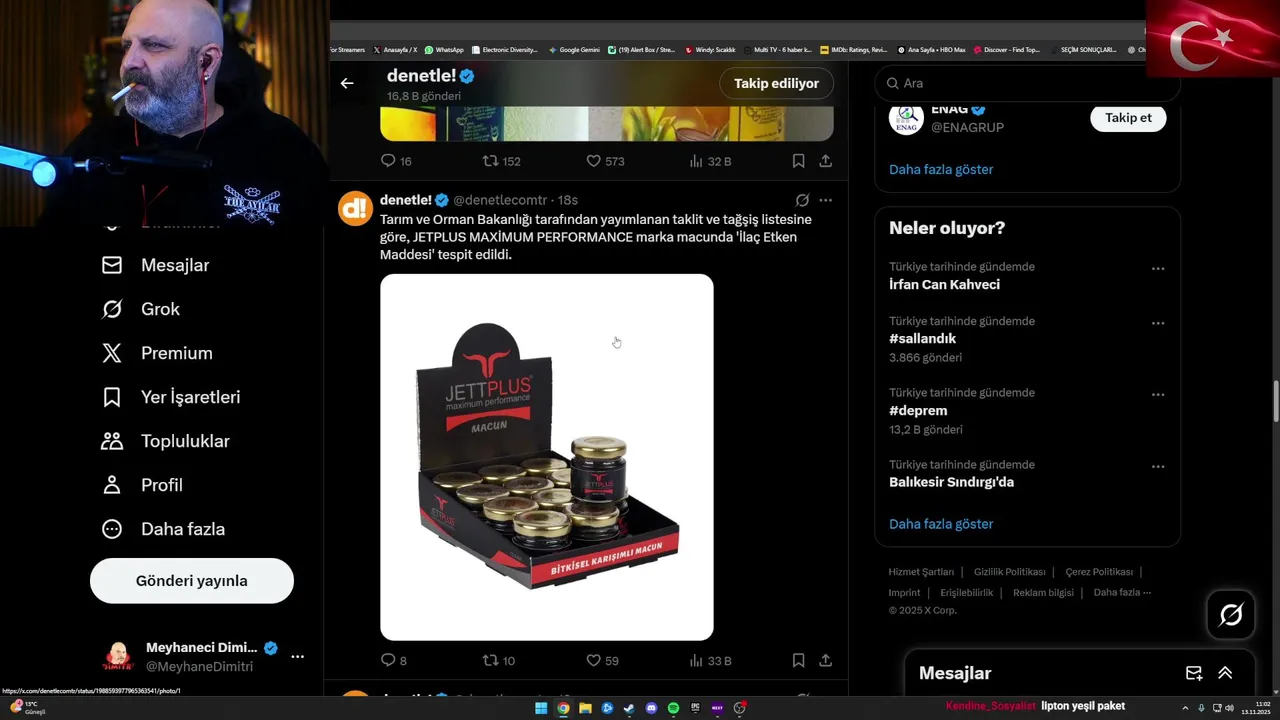Open the Hizmet Şartları footer link
The width and height of the screenshot is (1280, 720).
tap(921, 572)
